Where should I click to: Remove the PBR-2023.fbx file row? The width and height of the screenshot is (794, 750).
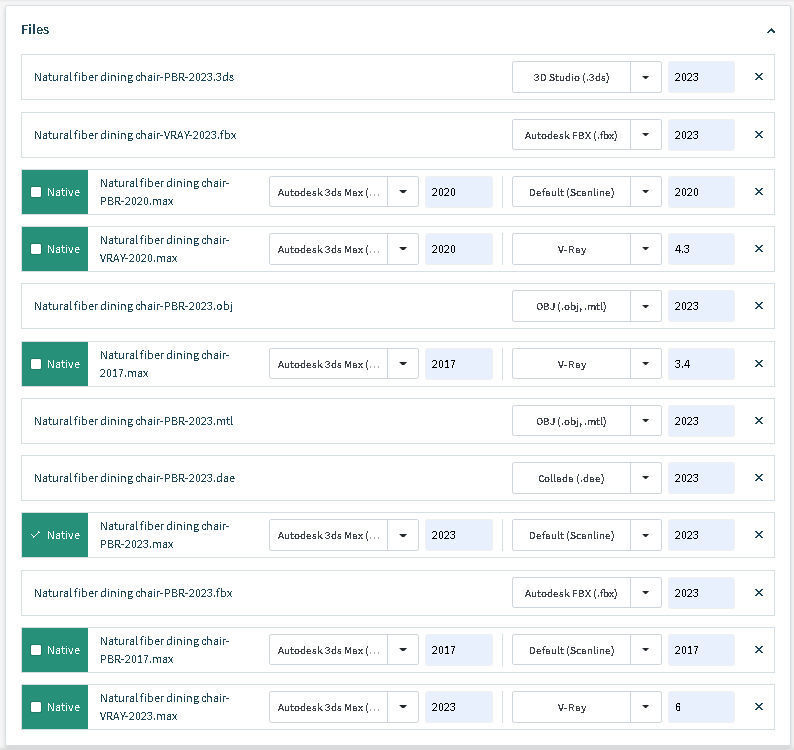758,593
